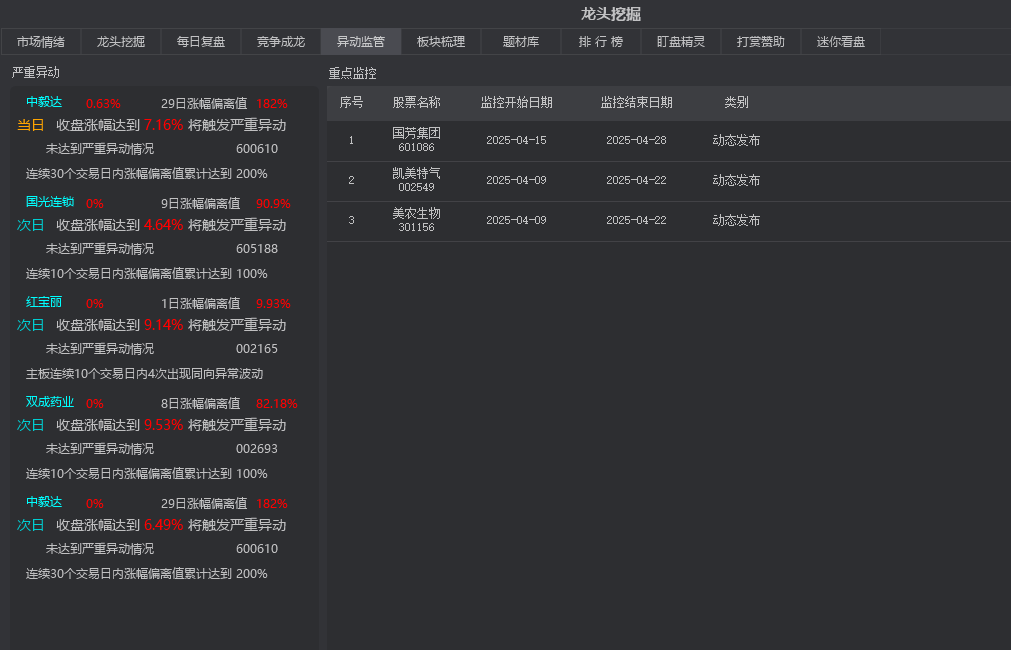Sort by the 监控开始日期 column header
The width and height of the screenshot is (1011, 650).
(x=516, y=103)
